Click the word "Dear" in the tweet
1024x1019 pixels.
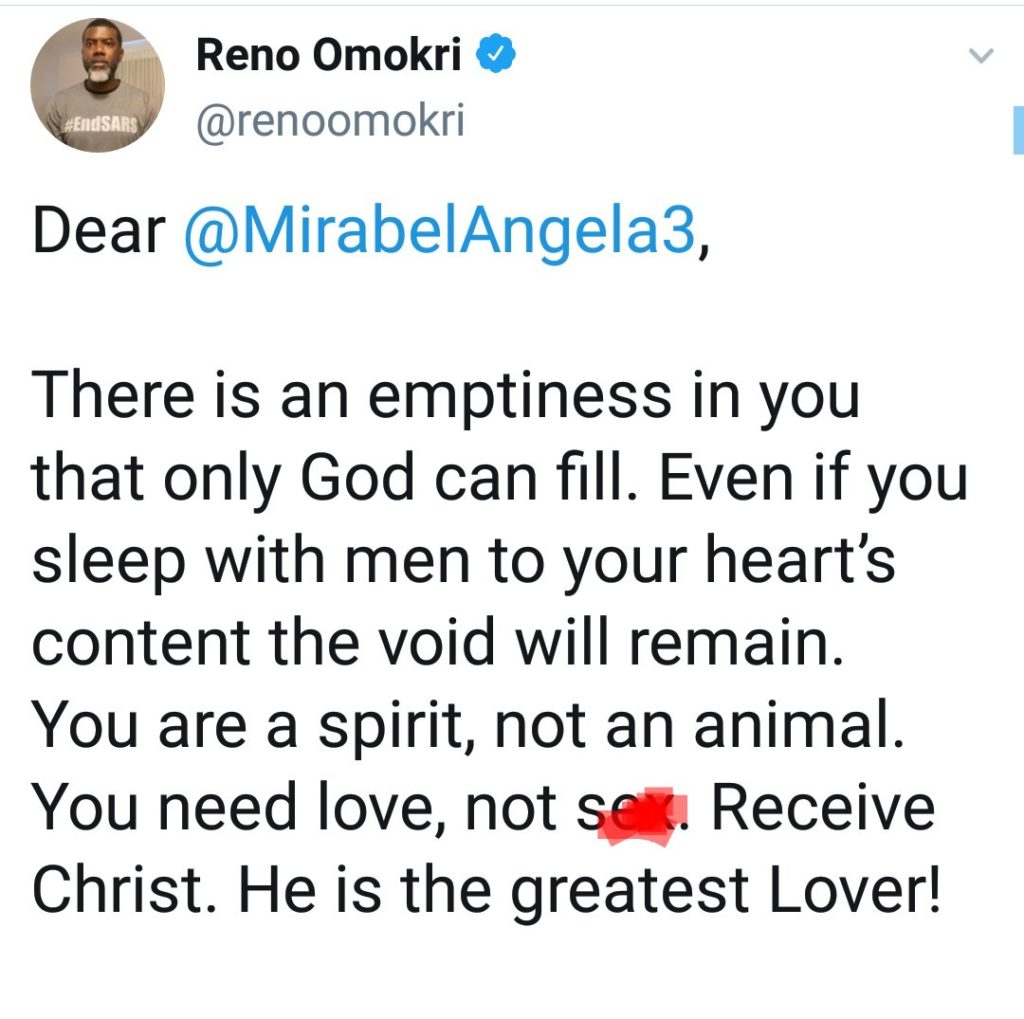pos(98,232)
